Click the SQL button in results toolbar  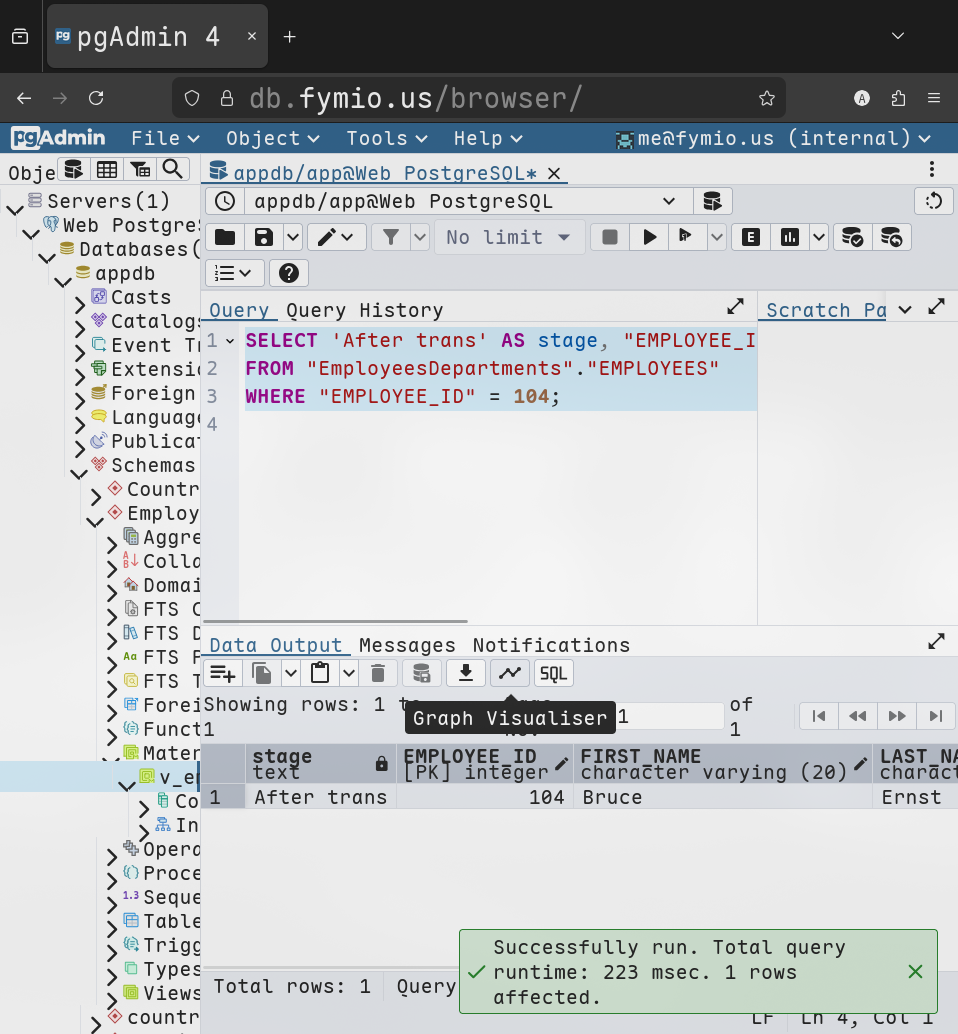point(554,673)
